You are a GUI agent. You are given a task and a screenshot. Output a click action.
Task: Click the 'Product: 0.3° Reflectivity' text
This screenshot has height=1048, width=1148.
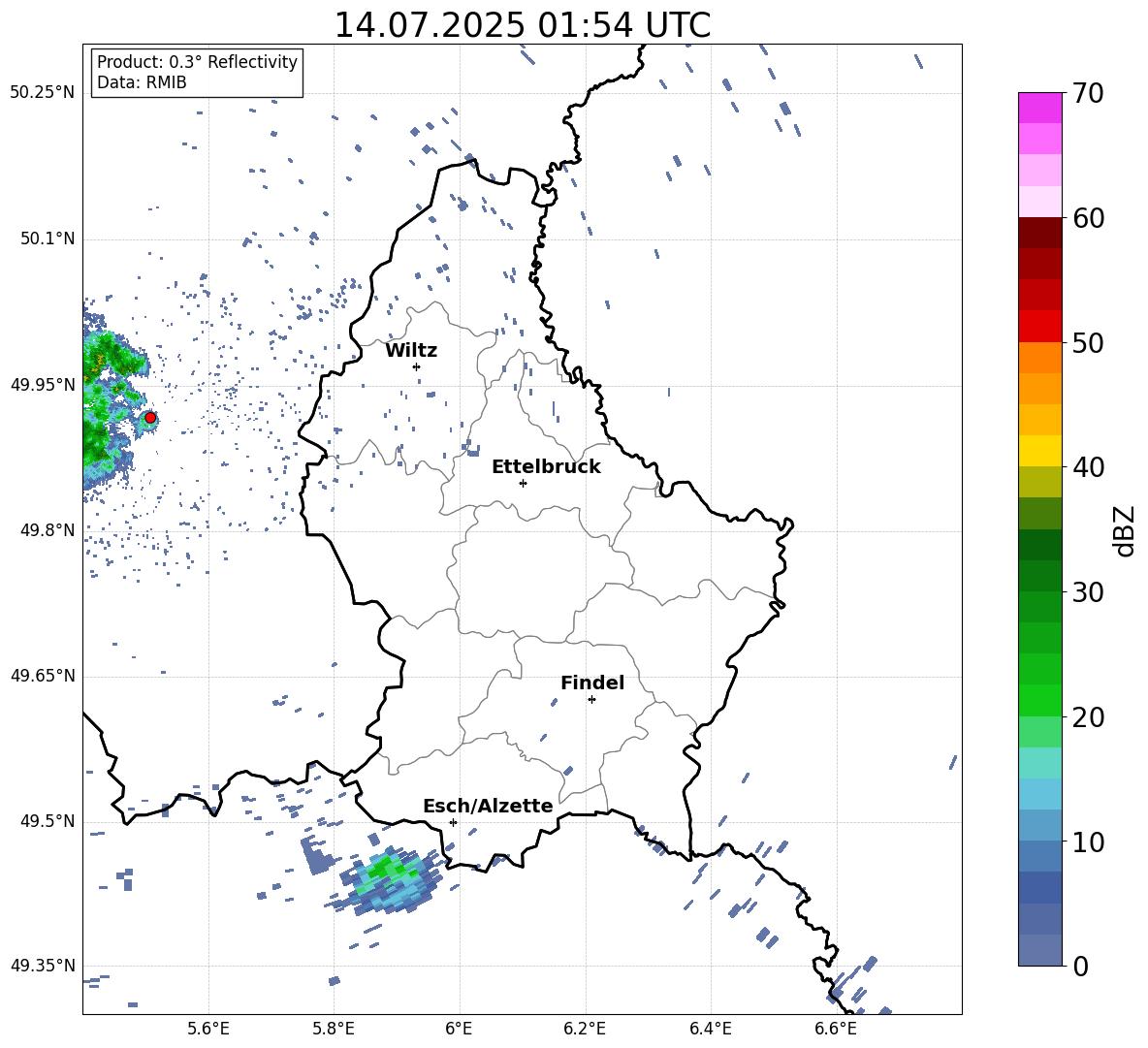[197, 61]
